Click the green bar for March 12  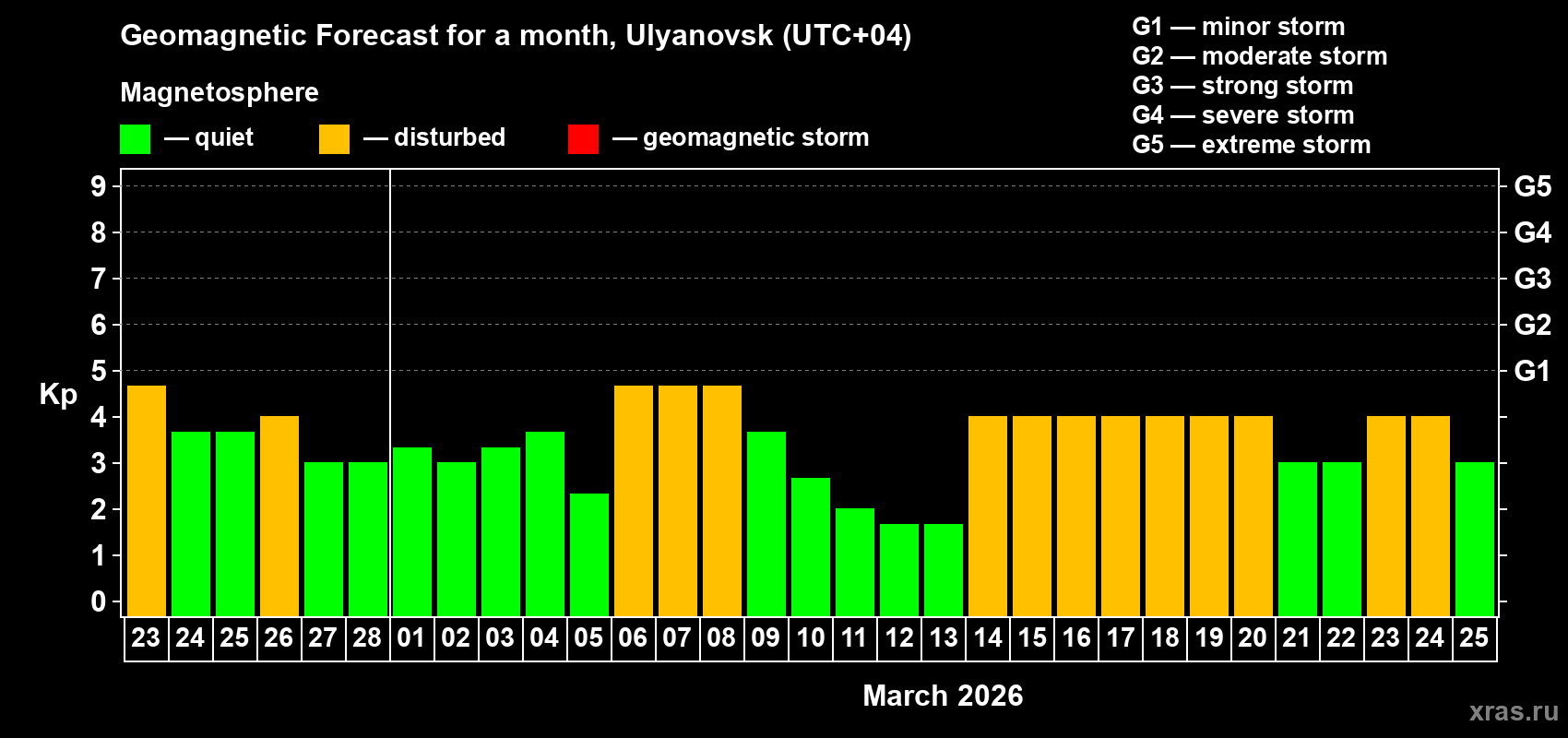tap(899, 570)
